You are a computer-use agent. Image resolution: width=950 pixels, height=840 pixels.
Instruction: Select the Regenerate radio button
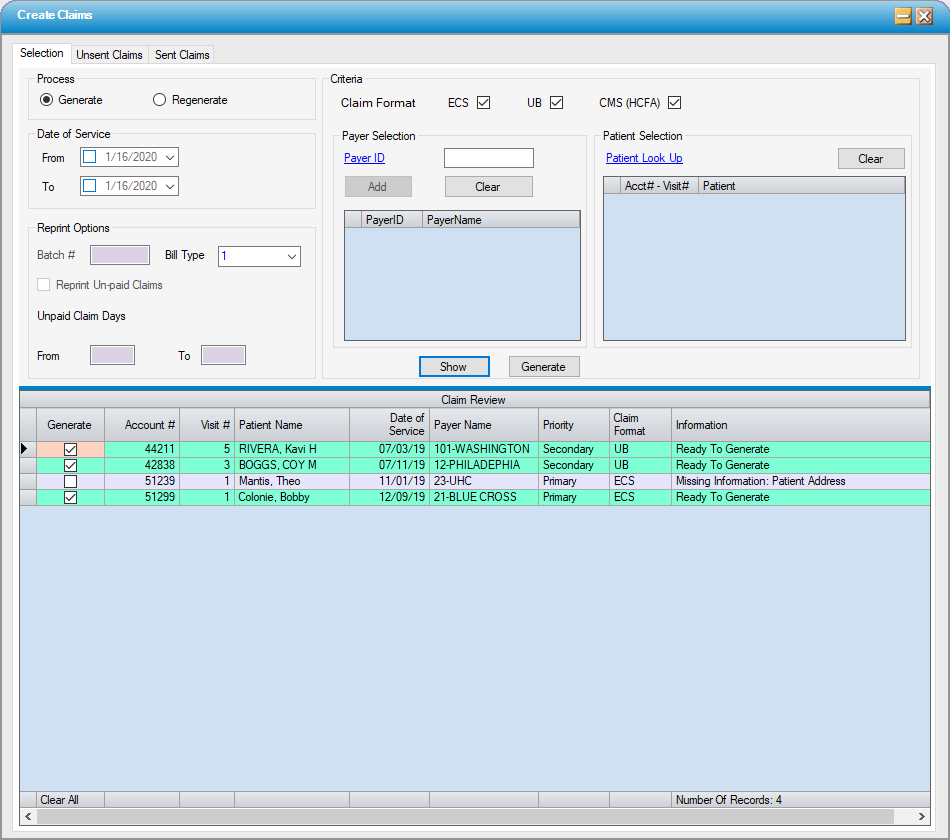click(160, 100)
